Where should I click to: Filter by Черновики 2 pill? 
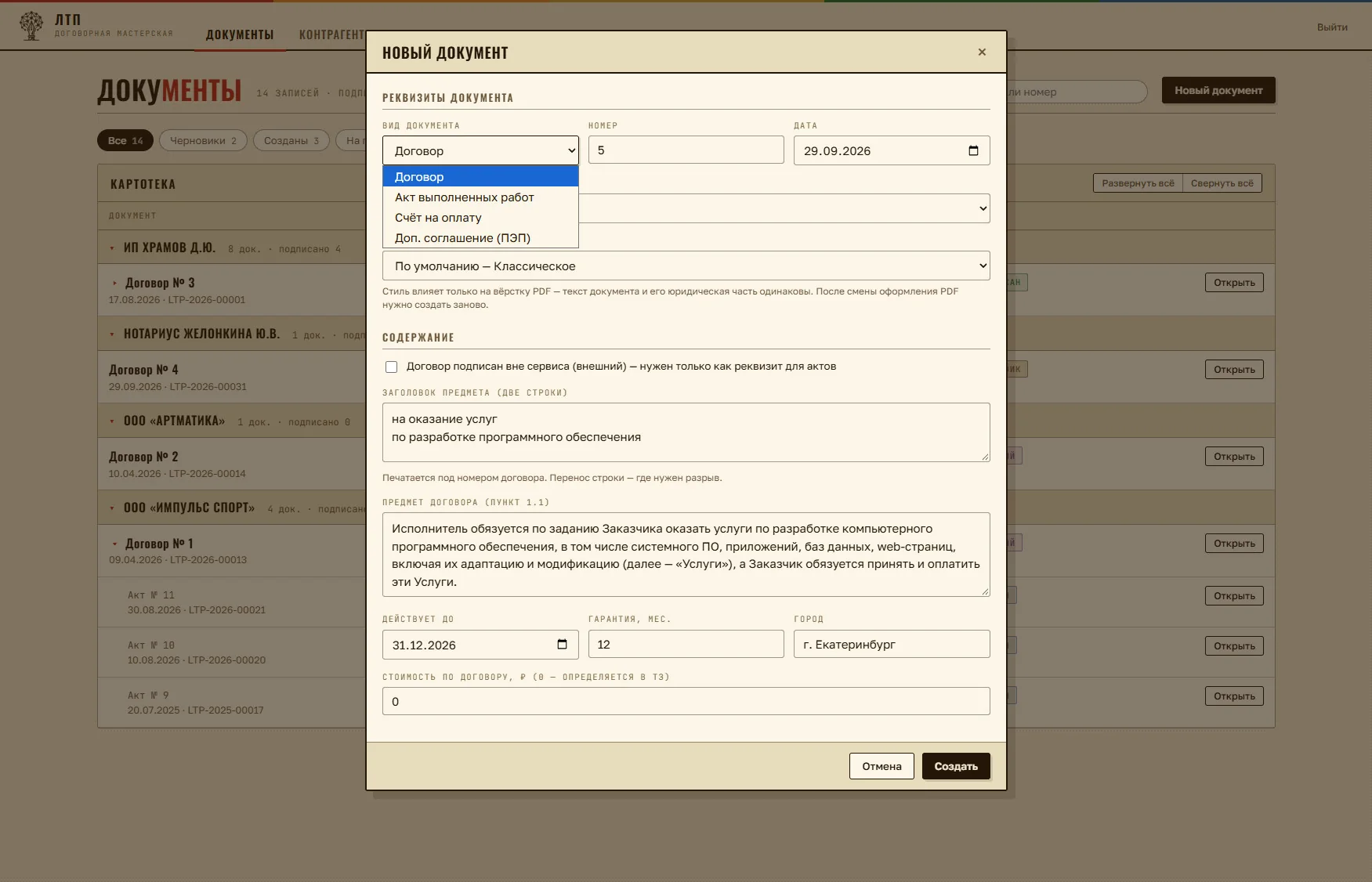(x=203, y=140)
